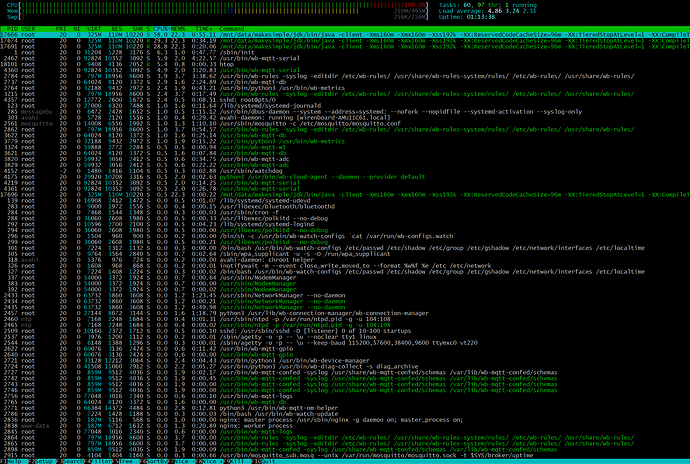Select the systemd-udevd process row
Screen dimensions: 690x464
[345, 201]
